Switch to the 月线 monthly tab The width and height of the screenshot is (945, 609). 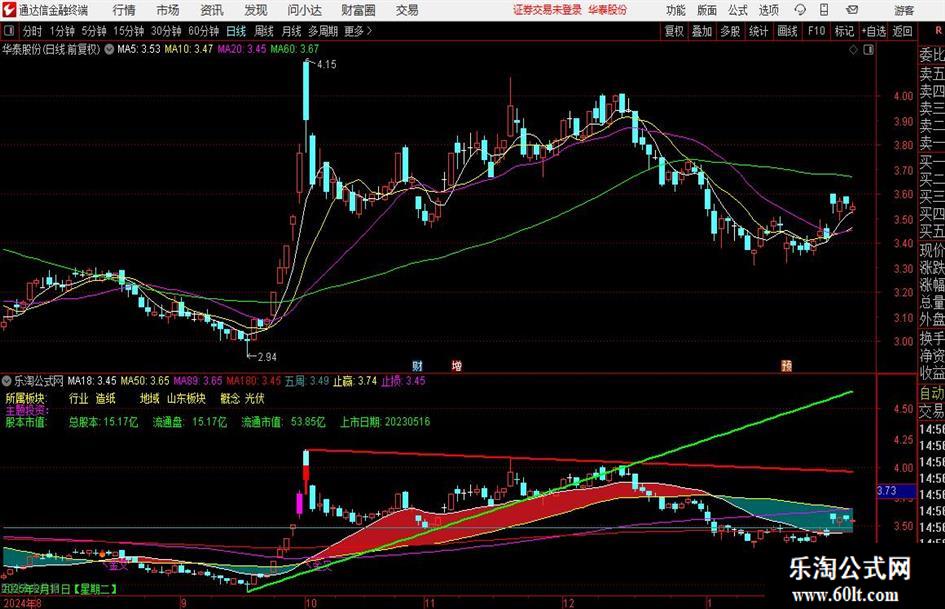tap(291, 31)
